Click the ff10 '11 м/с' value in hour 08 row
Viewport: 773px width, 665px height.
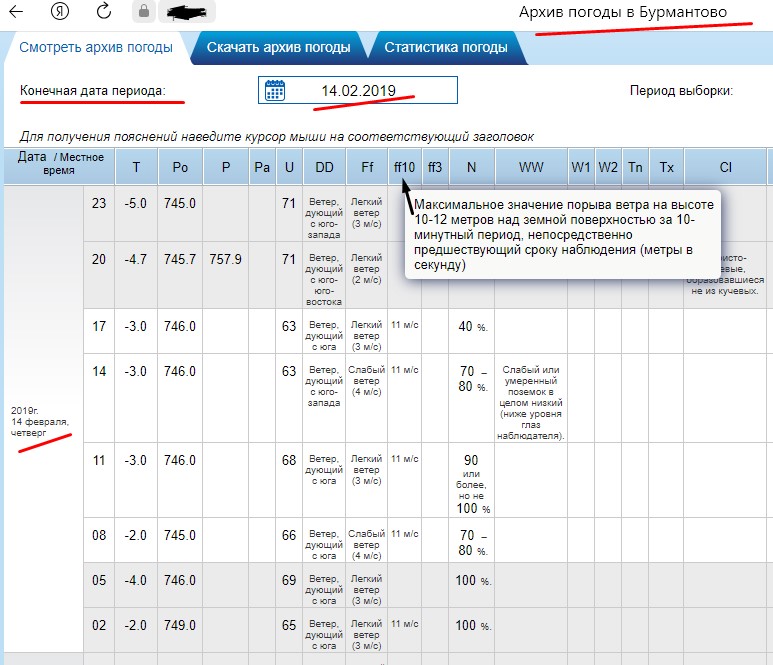[405, 534]
